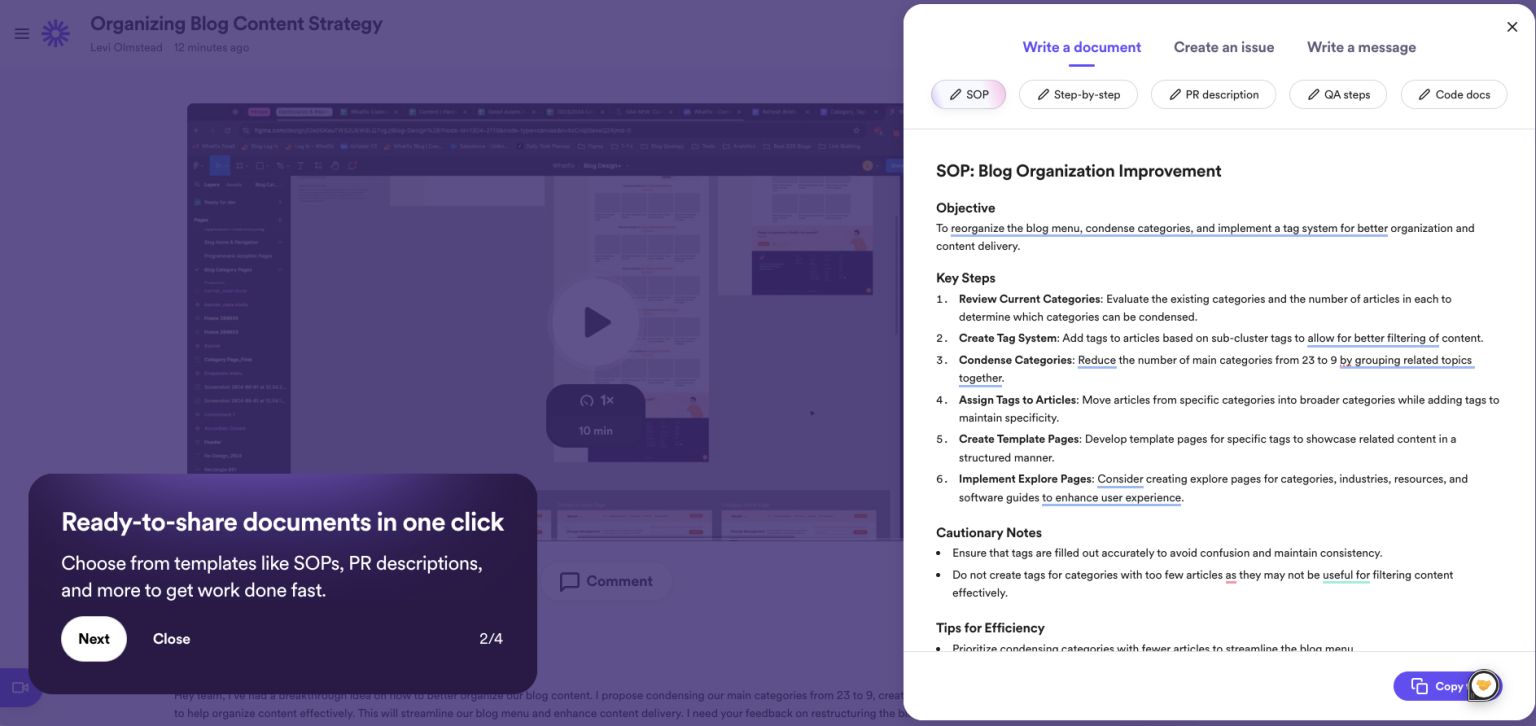
Task: Click the video camera icon bottom left
Action: 18,687
